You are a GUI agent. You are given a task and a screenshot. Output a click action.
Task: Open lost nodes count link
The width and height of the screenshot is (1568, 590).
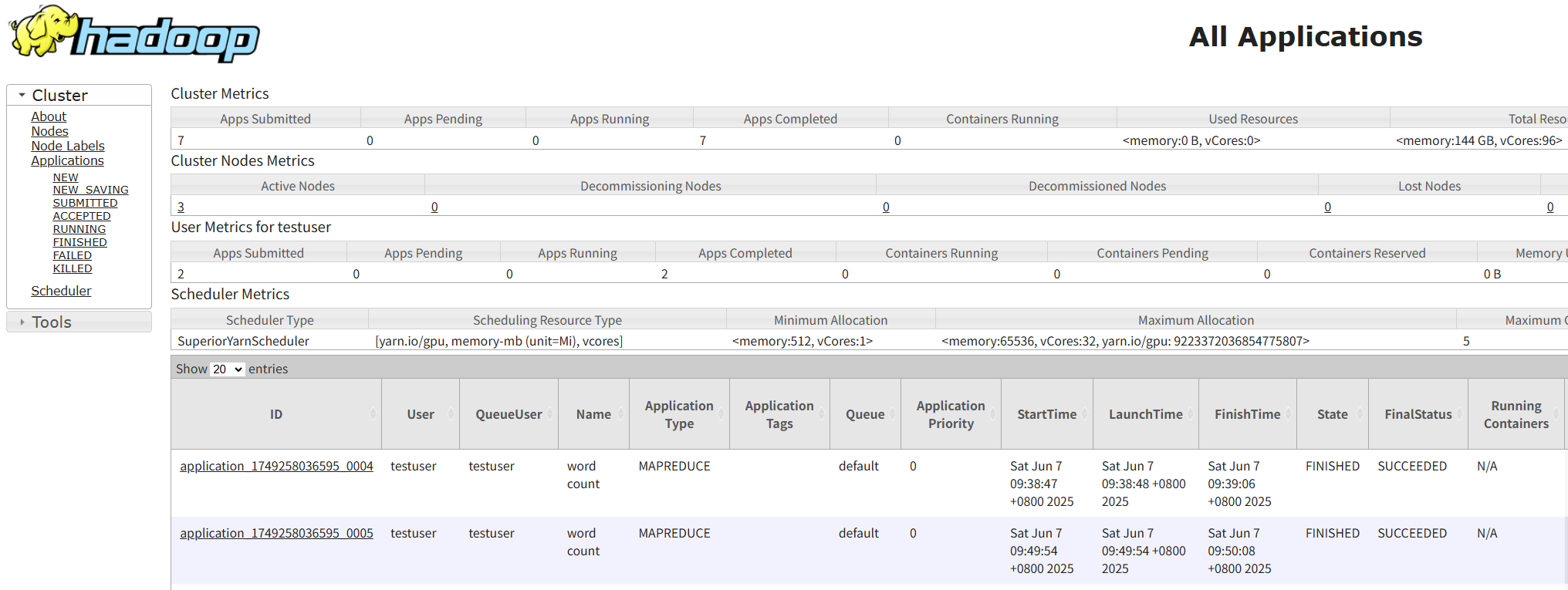1327,207
